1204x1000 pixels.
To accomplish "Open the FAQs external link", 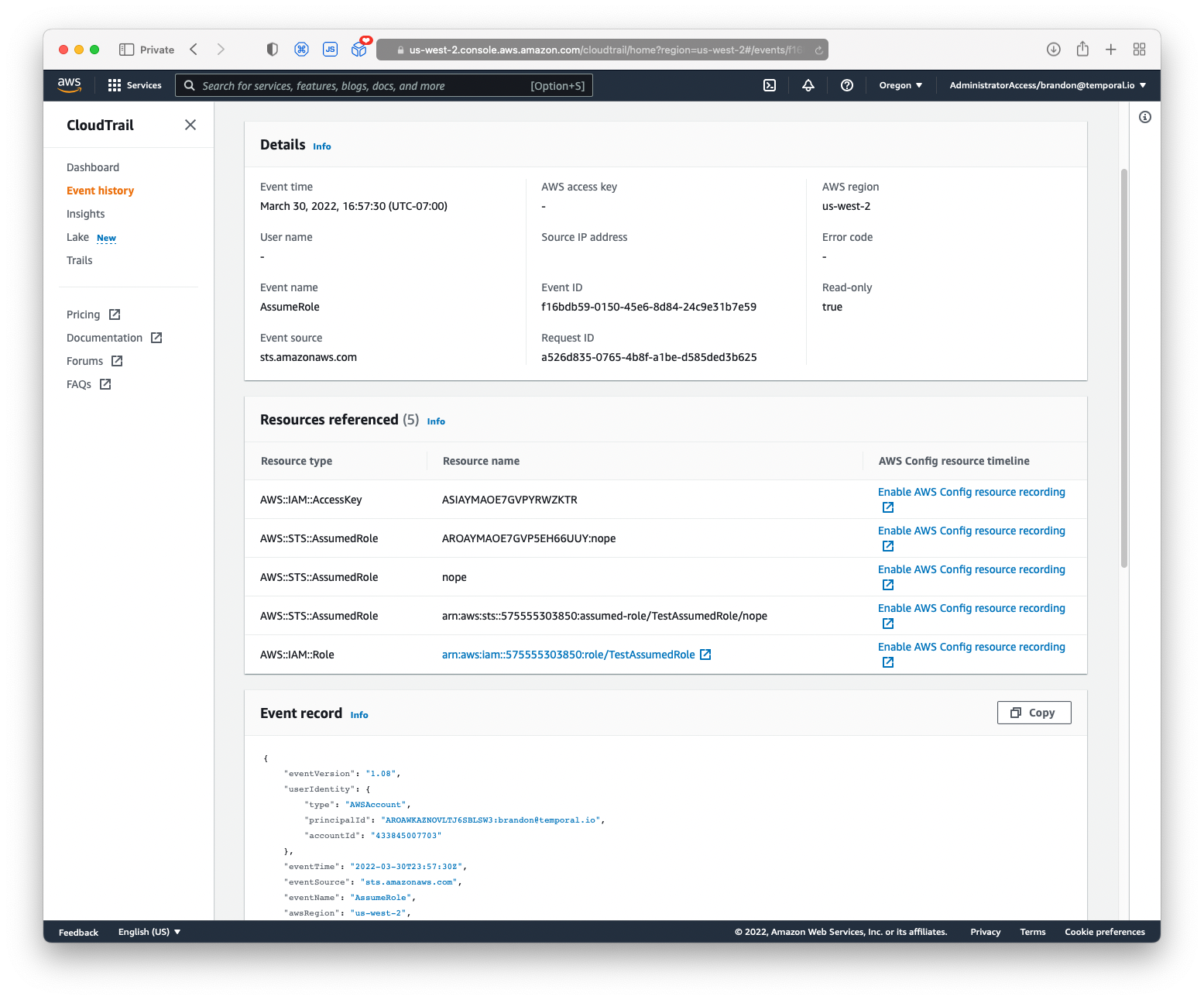I will tap(88, 384).
